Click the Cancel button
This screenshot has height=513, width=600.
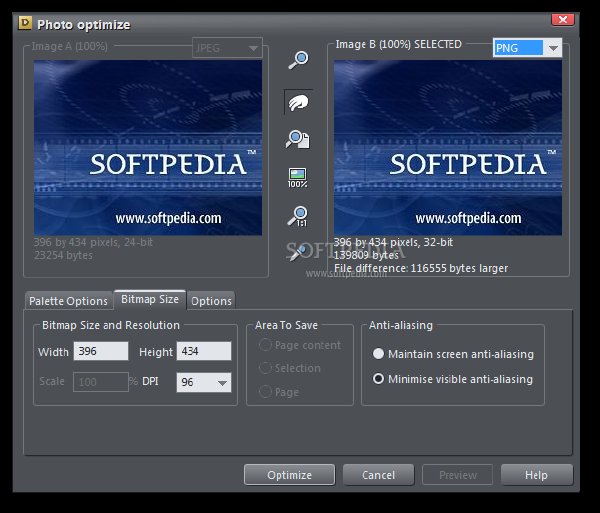point(378,475)
